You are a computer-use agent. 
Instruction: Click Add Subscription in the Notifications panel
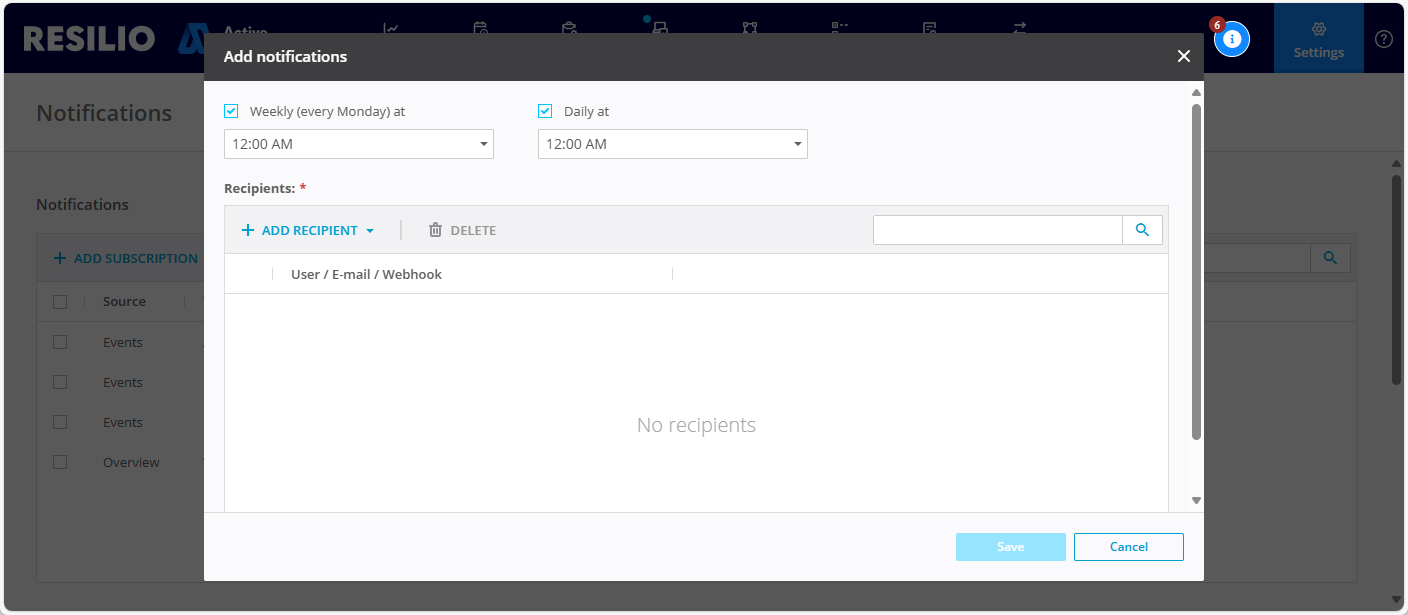coord(126,257)
